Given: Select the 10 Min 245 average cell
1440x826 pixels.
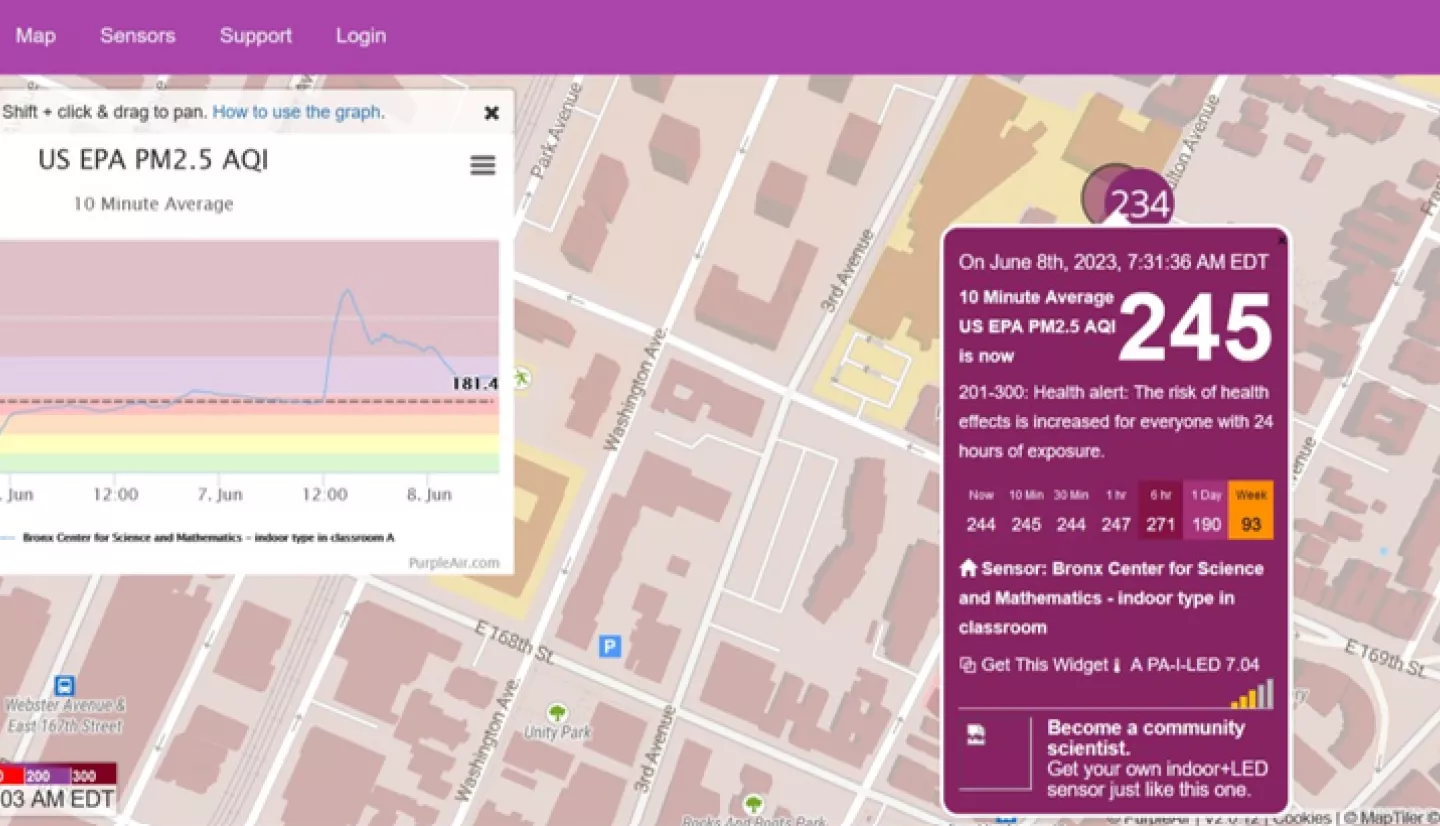Looking at the screenshot, I should point(1026,511).
